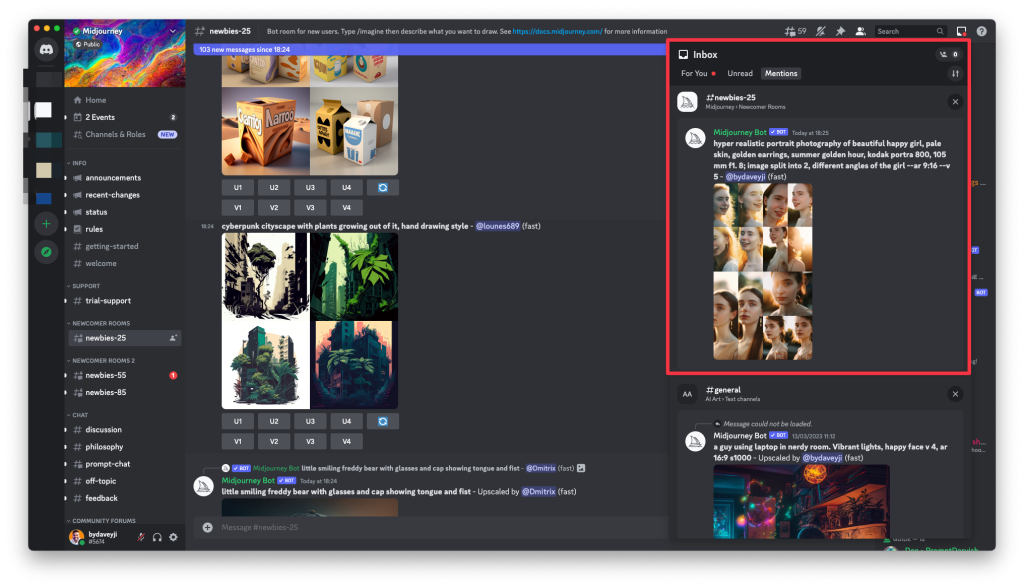Select the Mentions tab in Inbox
This screenshot has width=1024, height=588.
point(781,73)
